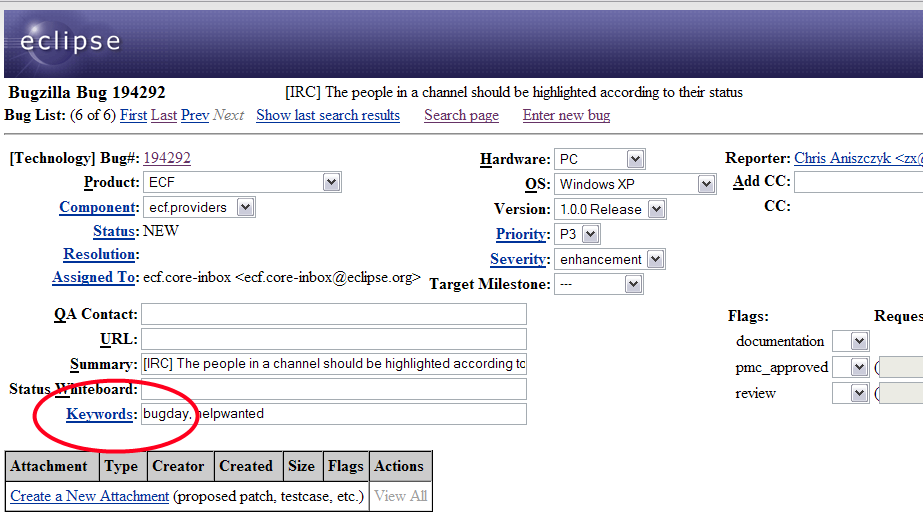Click the Keywords field with bugday
Image resolution: width=923 pixels, height=513 pixels.
coord(334,414)
